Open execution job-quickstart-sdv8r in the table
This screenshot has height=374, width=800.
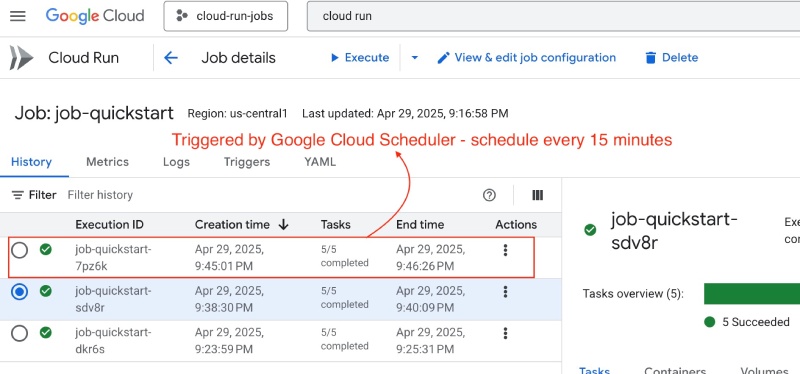click(x=113, y=299)
